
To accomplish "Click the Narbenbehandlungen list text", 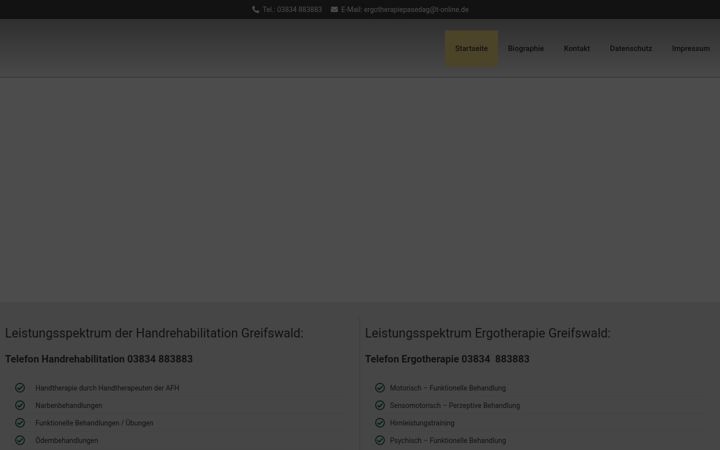I will (69, 405).
